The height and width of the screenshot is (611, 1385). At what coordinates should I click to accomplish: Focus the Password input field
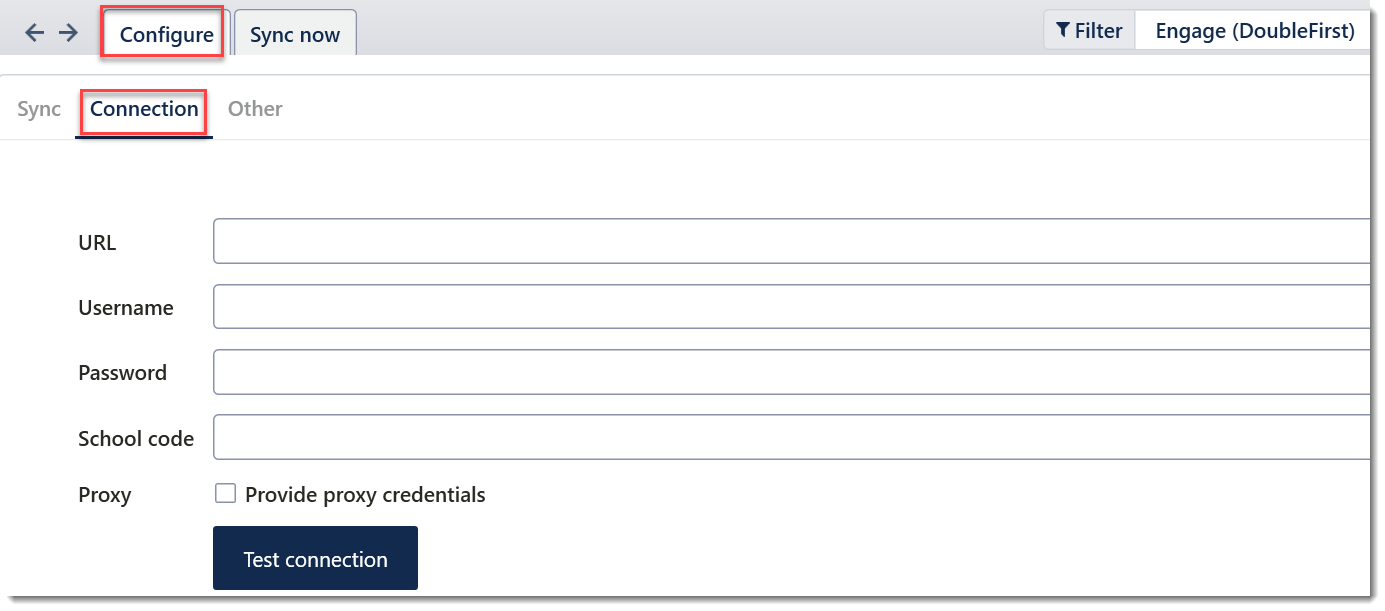point(790,372)
